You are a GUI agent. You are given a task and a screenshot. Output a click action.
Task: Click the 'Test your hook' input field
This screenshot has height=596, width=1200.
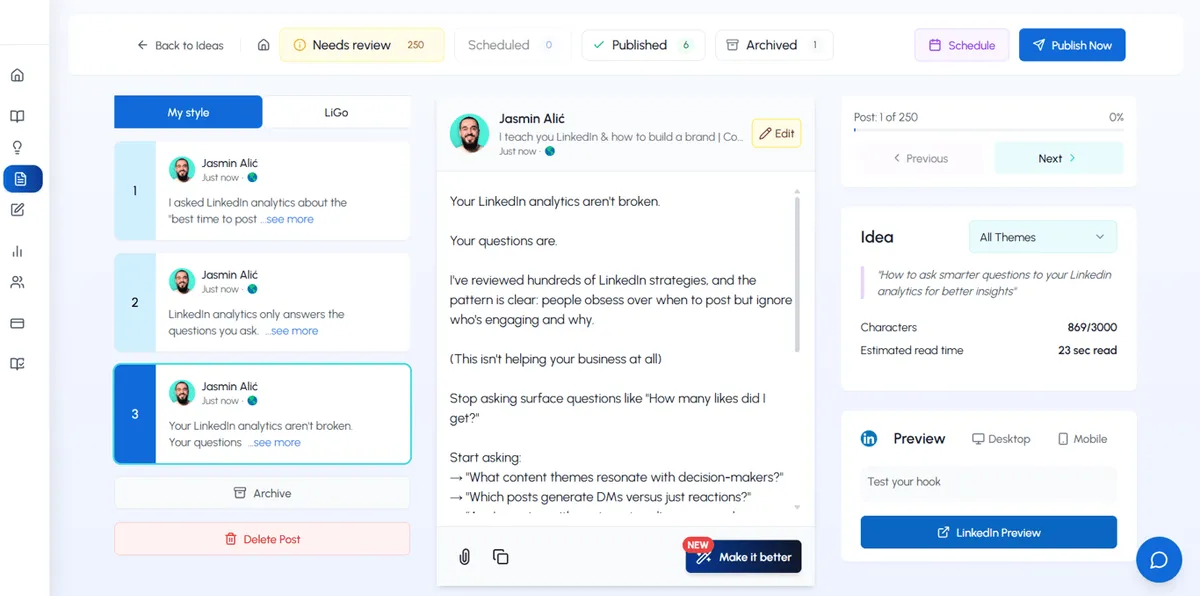tap(988, 482)
